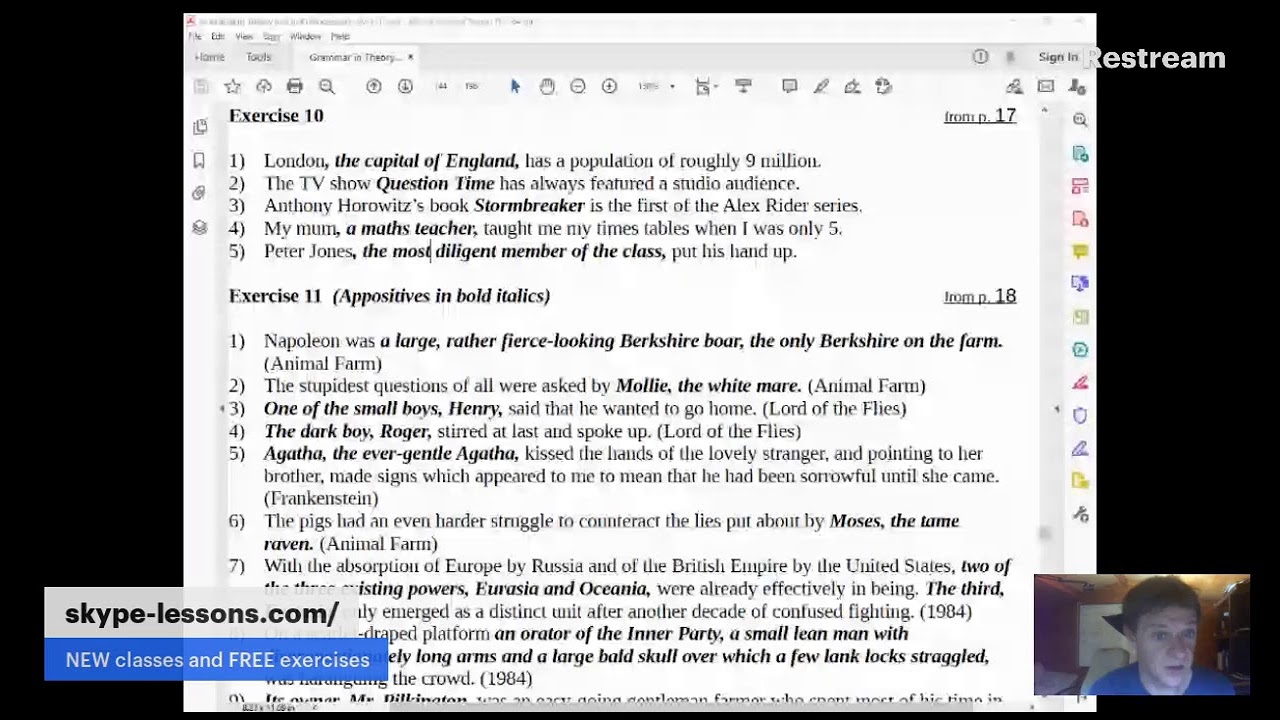Send file by email envelope icon
The width and height of the screenshot is (1280, 720).
coord(1046,87)
